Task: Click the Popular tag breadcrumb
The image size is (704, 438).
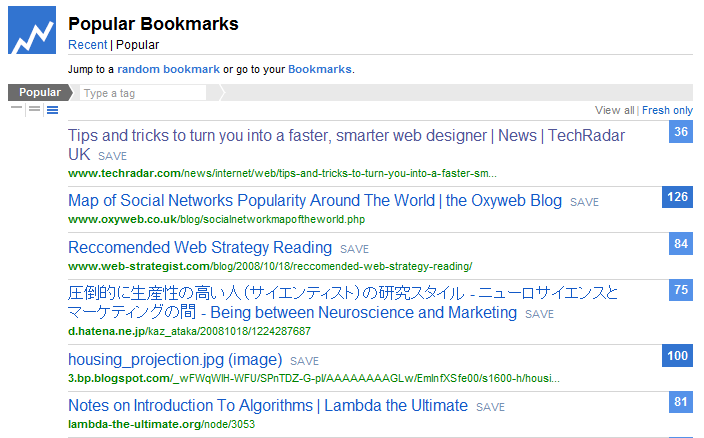Action: [40, 92]
